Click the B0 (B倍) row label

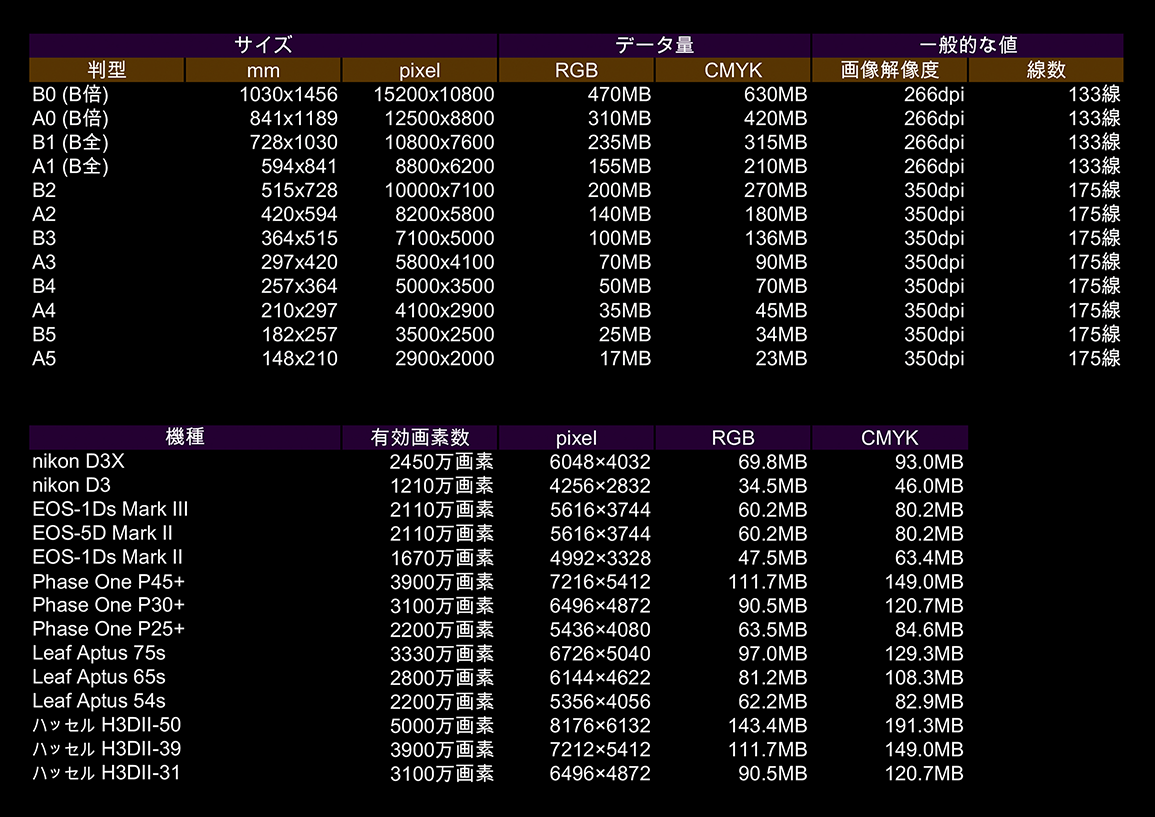71,94
